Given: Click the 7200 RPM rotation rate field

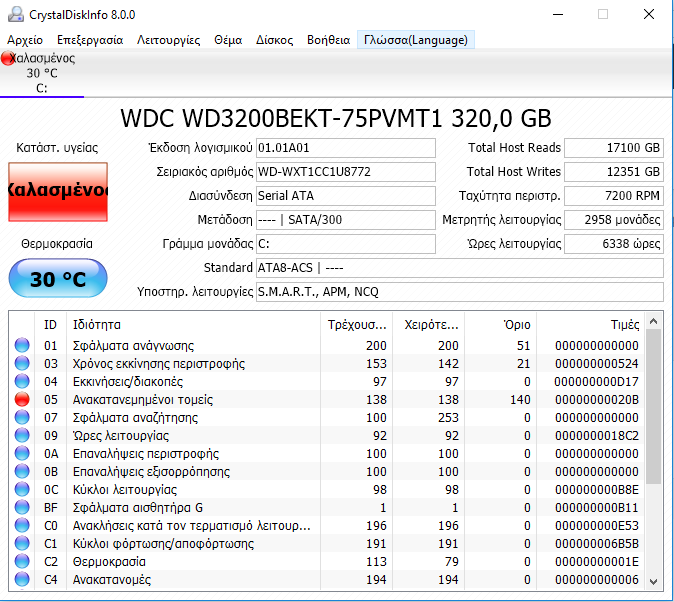Looking at the screenshot, I should pos(614,196).
